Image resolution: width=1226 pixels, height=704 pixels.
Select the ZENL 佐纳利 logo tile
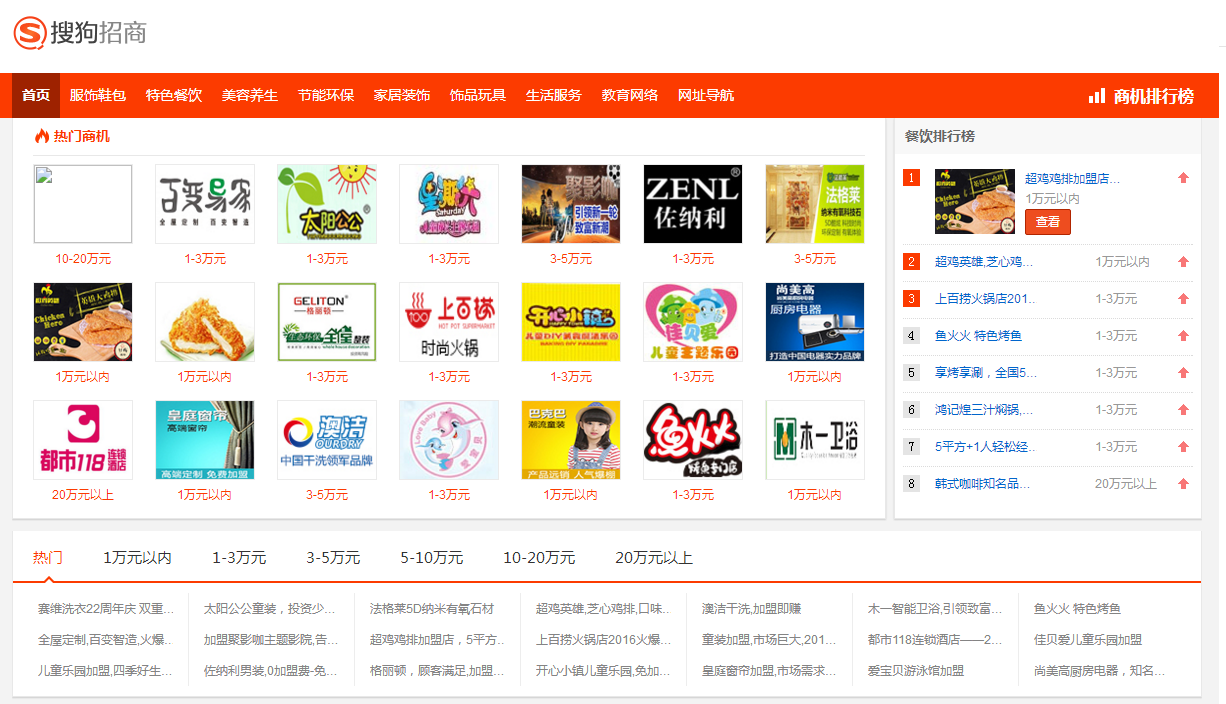click(x=693, y=204)
